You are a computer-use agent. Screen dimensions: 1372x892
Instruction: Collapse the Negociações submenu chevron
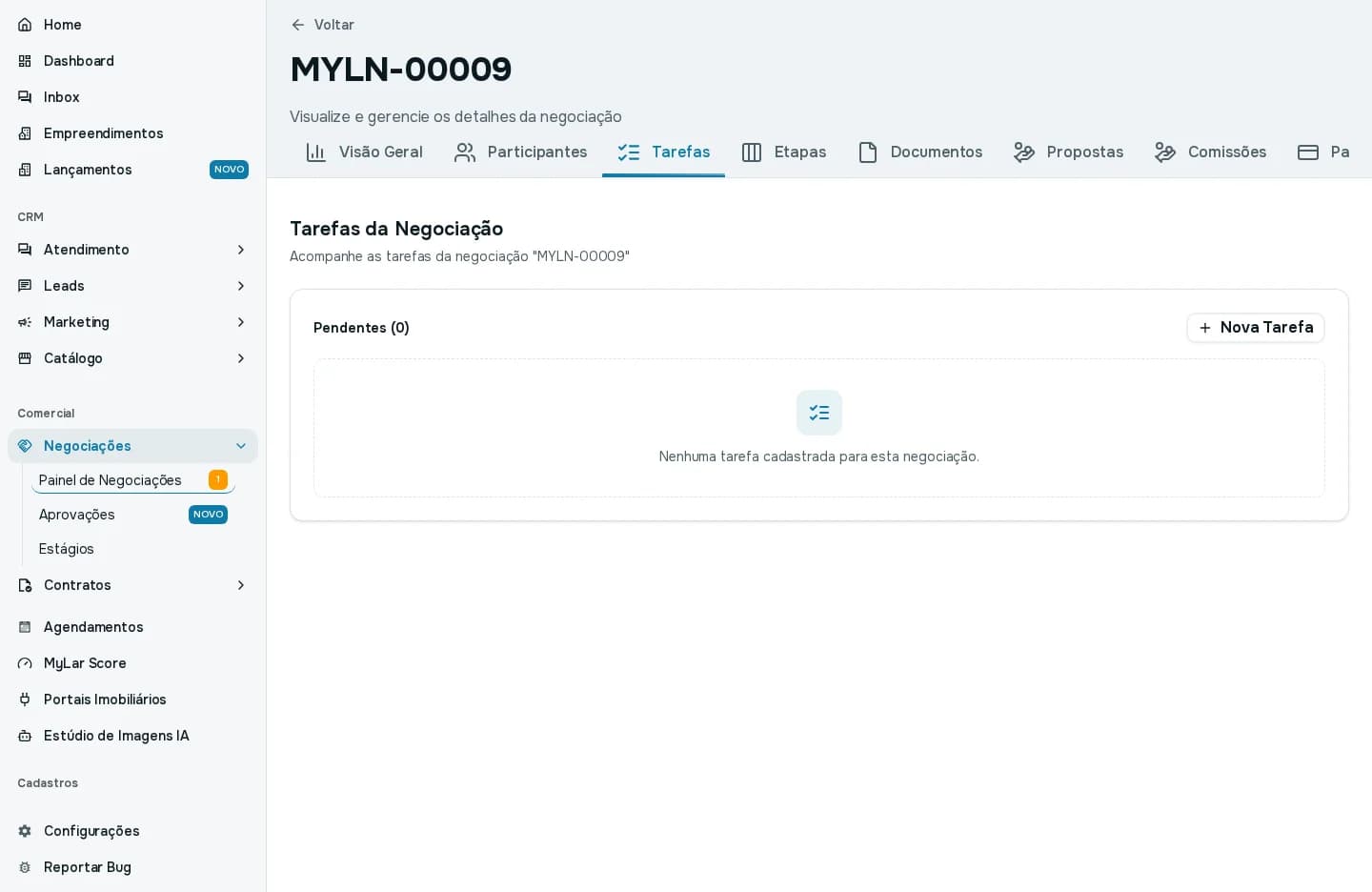click(241, 446)
